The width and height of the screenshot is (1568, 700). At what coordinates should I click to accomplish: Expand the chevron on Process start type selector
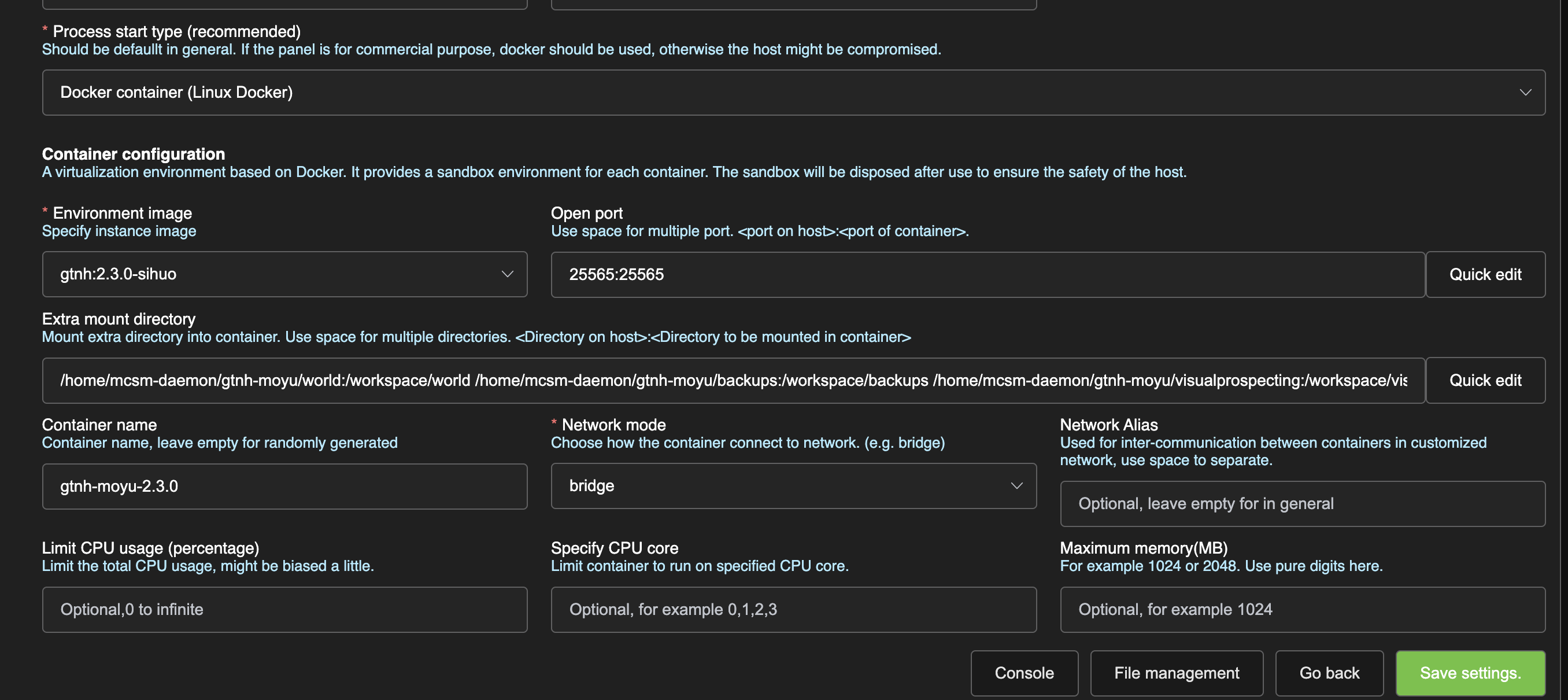(1525, 93)
